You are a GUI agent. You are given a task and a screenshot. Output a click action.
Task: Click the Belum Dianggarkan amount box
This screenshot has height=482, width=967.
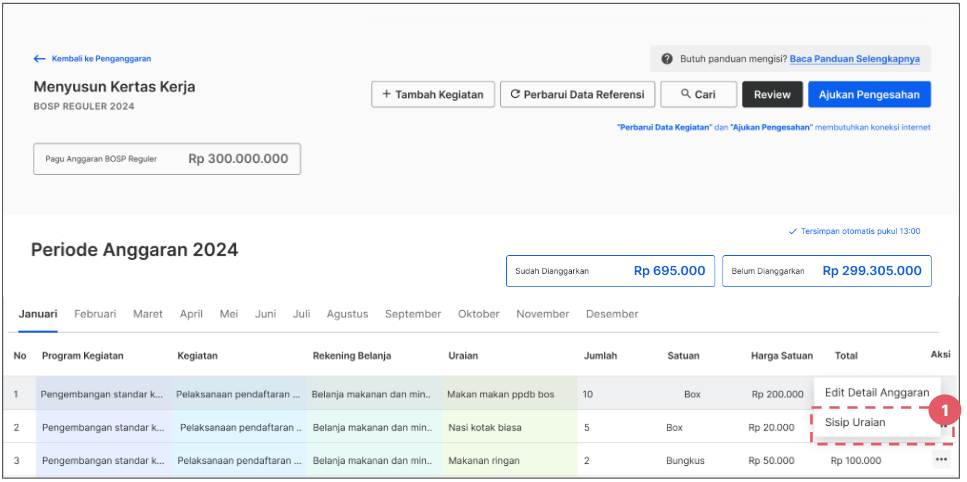click(827, 271)
